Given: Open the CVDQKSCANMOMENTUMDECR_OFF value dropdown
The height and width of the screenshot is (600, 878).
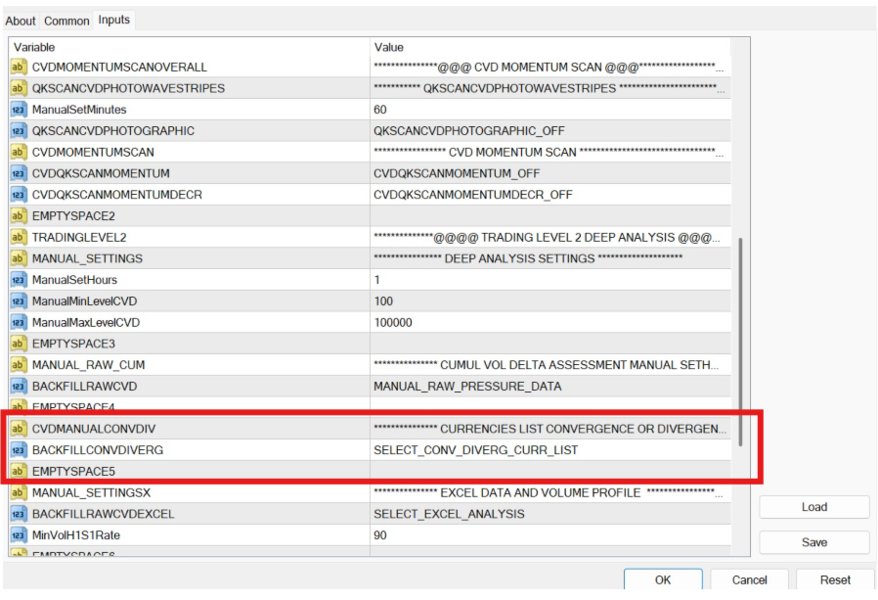Looking at the screenshot, I should [550, 195].
